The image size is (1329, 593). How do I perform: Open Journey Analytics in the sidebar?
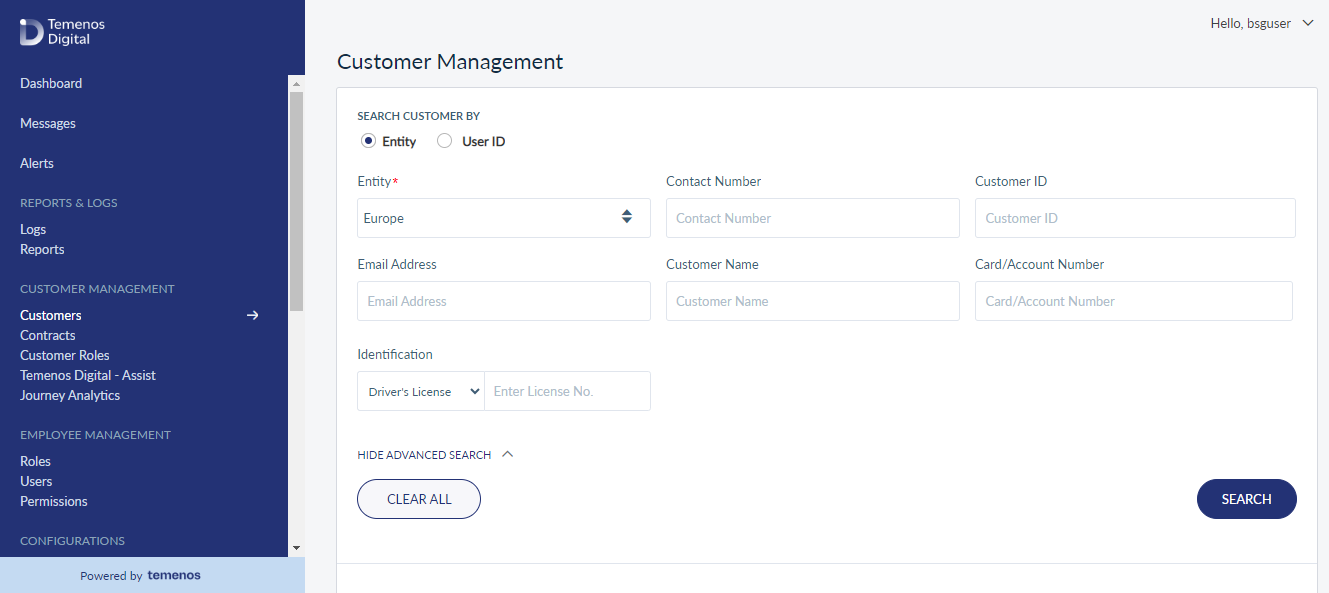pos(70,395)
